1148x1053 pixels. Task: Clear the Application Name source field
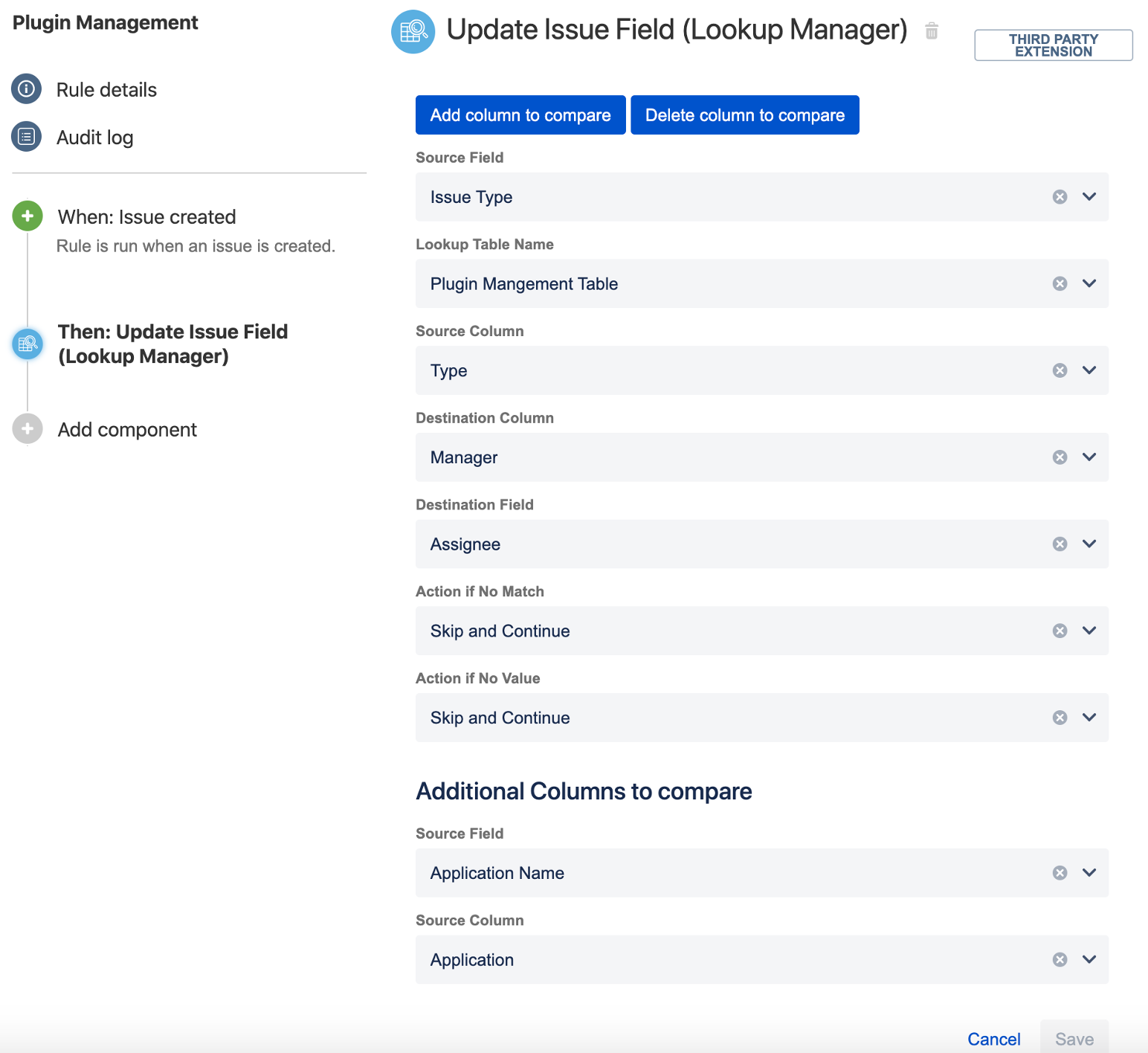[1060, 873]
